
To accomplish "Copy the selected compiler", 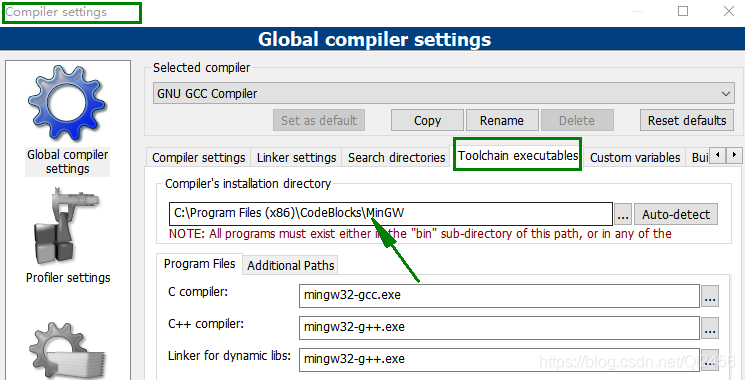I will tap(427, 120).
